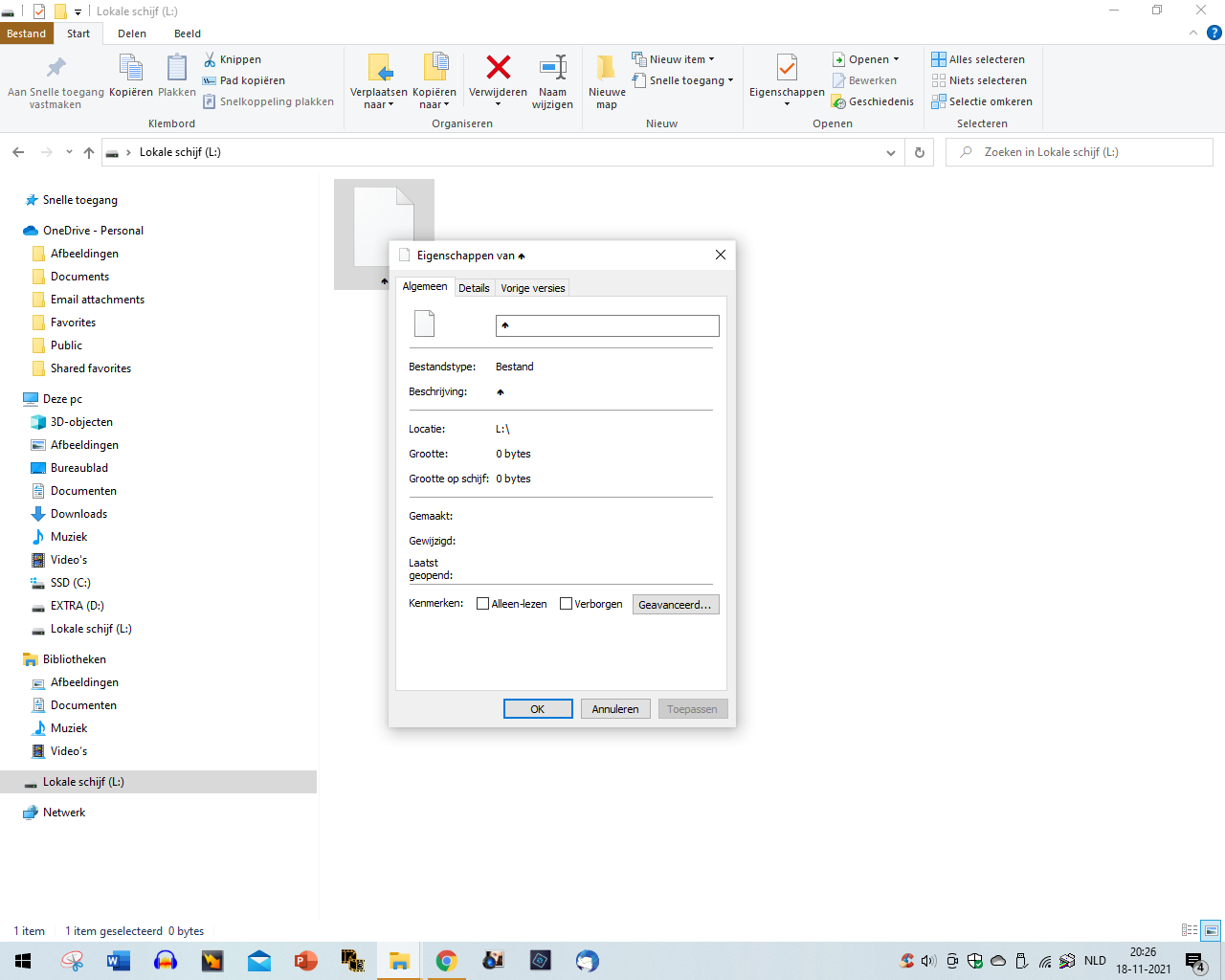Open address bar history dropdown
1225x980 pixels.
[x=891, y=152]
